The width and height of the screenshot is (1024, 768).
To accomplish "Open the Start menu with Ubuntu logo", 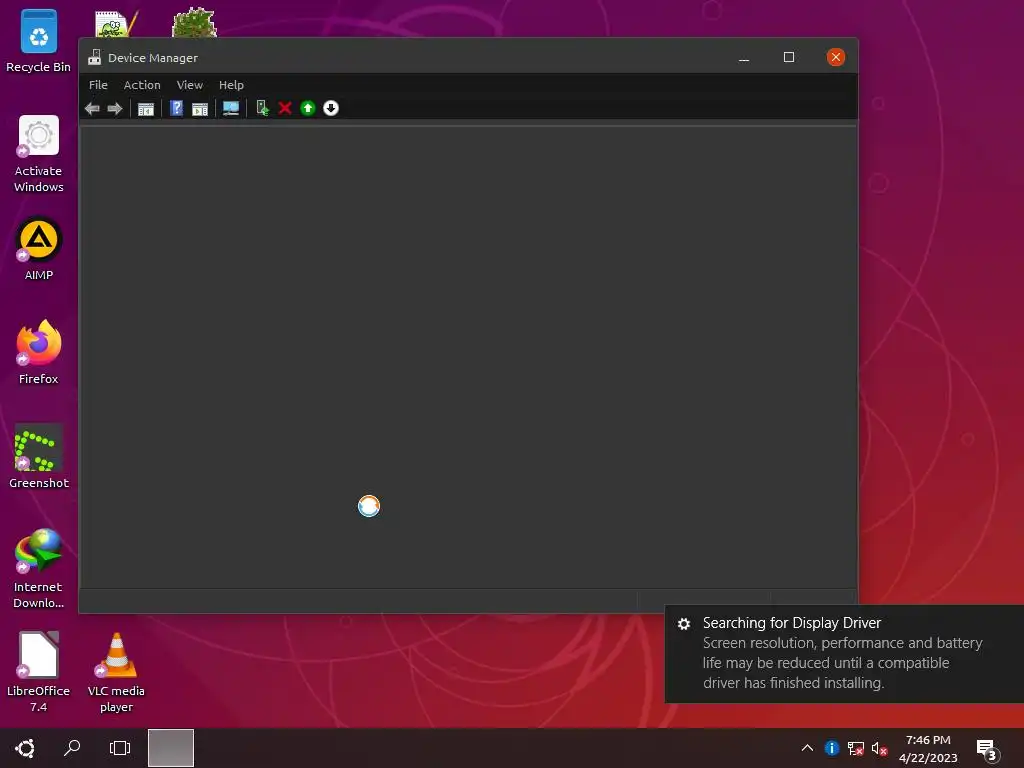I will point(25,748).
